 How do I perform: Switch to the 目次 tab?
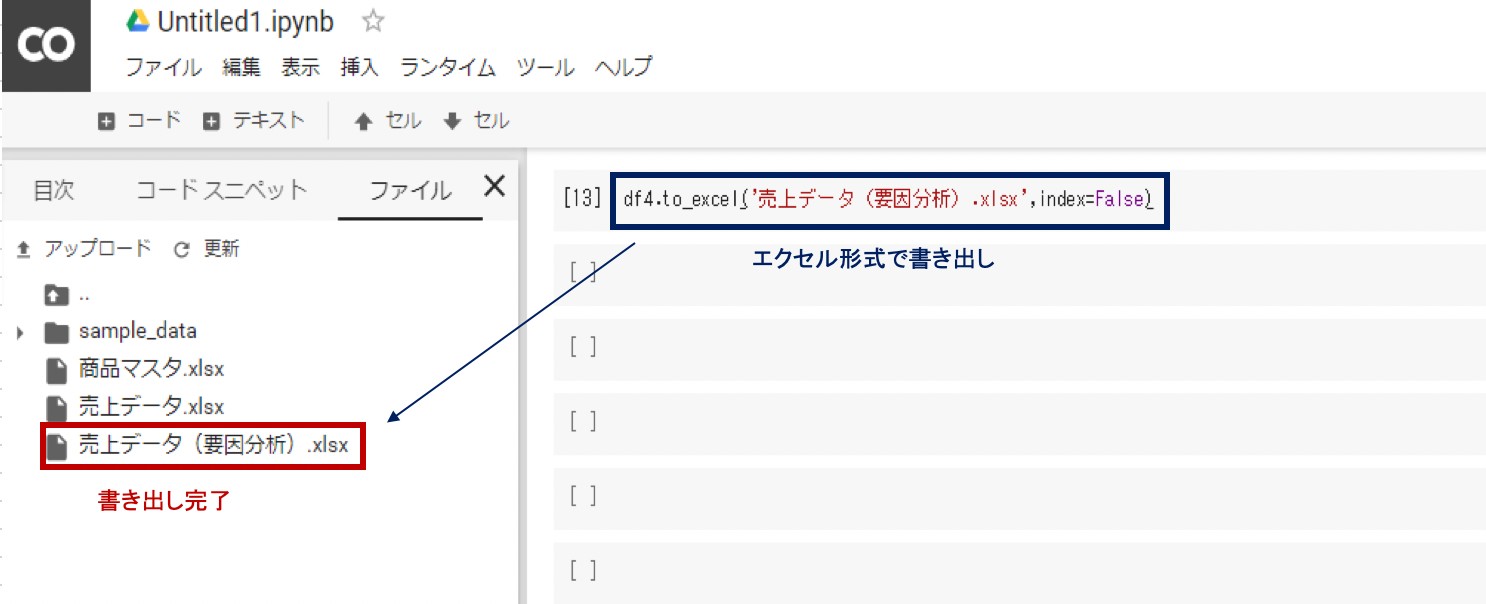pos(54,189)
